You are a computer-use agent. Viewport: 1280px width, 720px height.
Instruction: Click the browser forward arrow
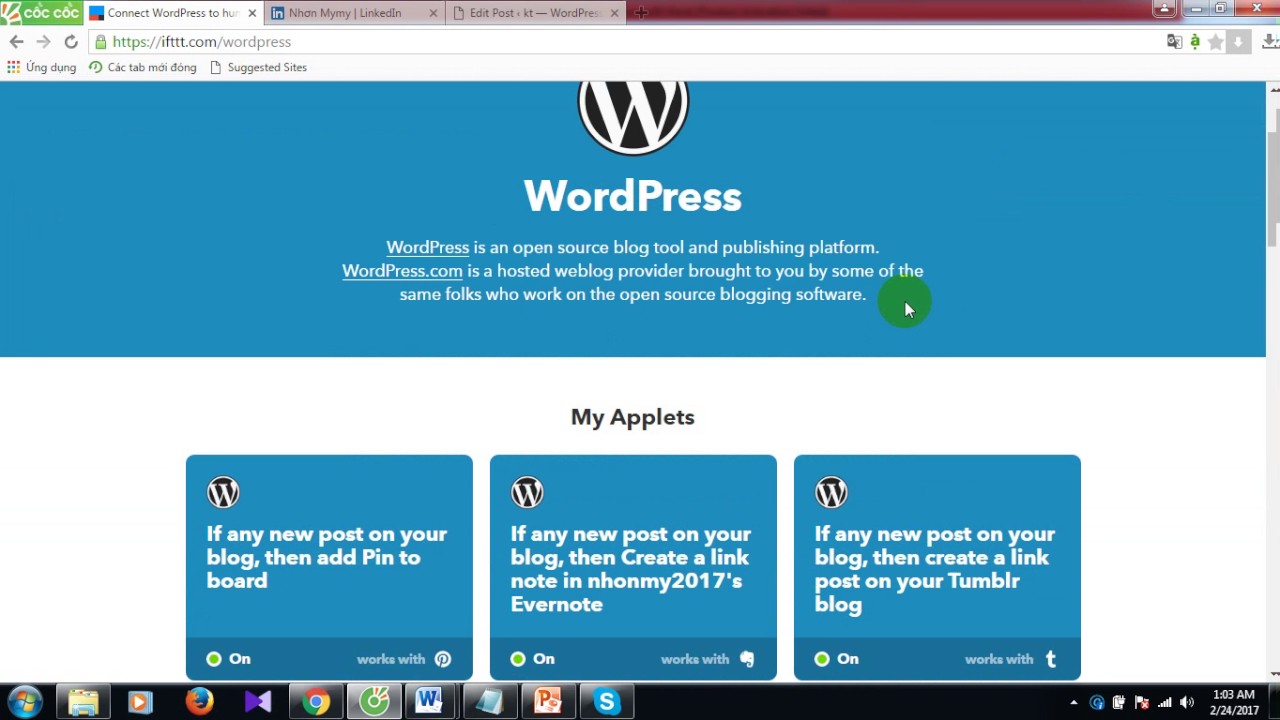[x=43, y=42]
